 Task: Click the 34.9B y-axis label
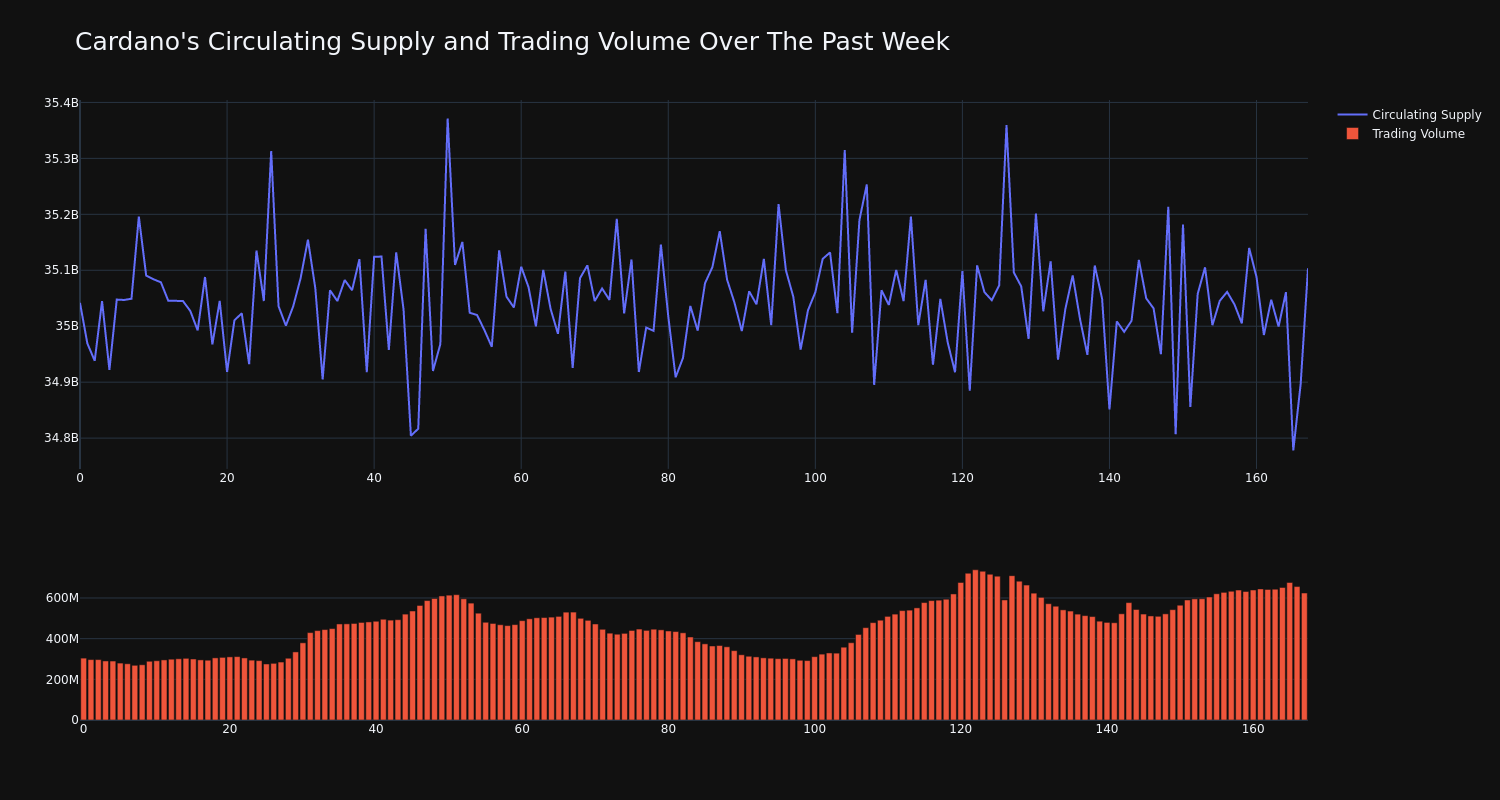[x=61, y=382]
